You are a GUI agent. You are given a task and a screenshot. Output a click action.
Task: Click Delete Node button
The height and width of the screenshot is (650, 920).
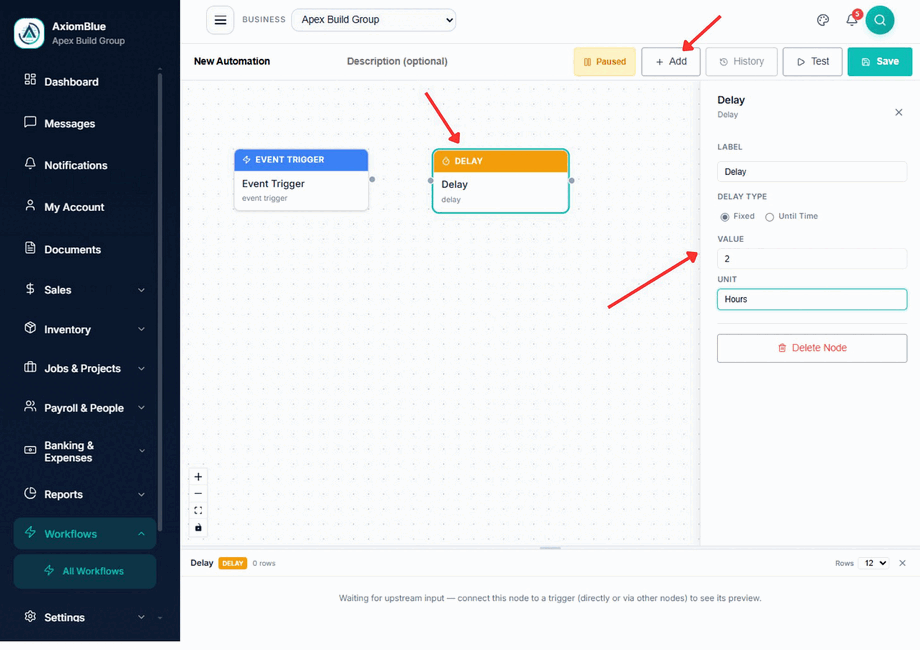(812, 348)
